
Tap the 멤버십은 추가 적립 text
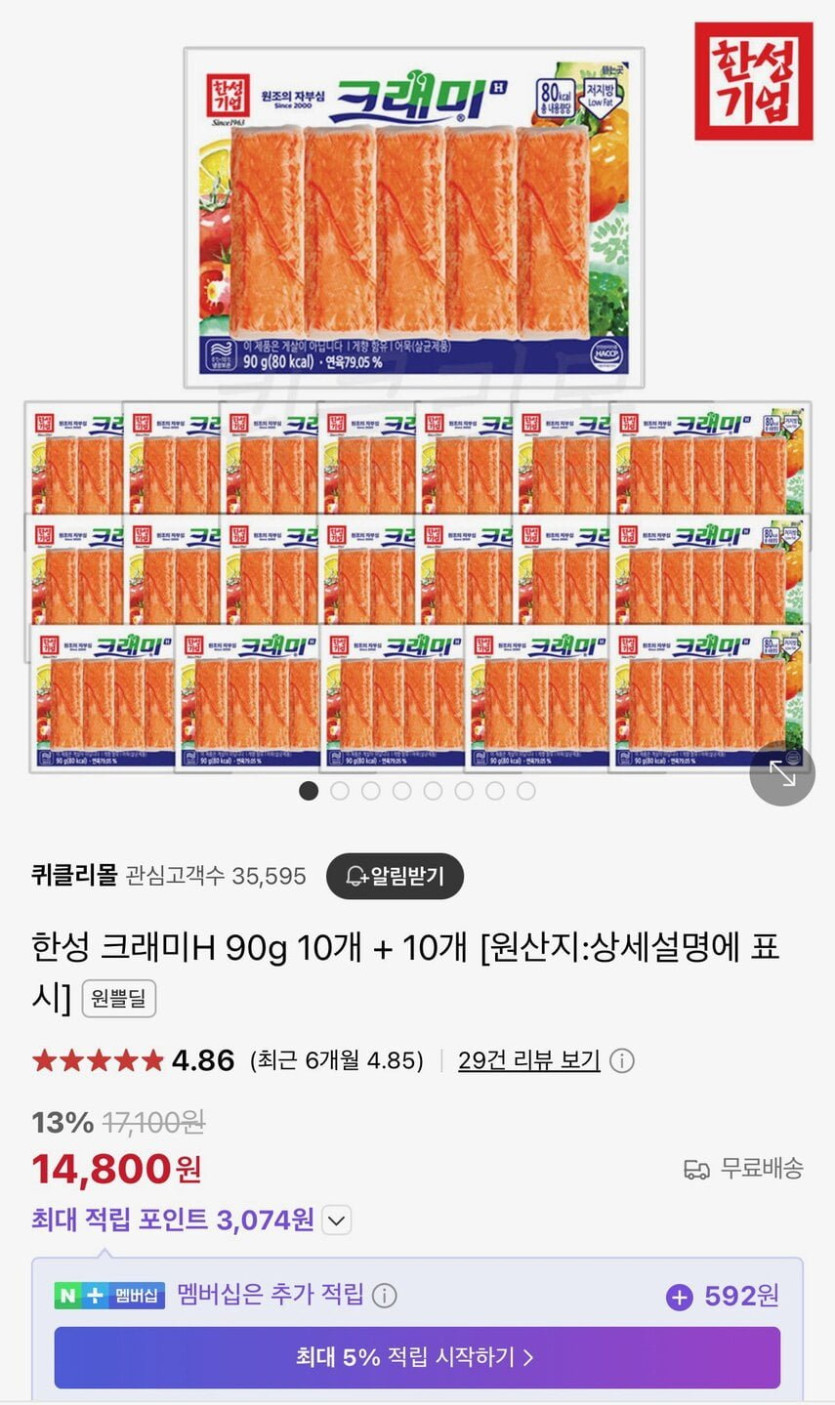click(270, 1296)
